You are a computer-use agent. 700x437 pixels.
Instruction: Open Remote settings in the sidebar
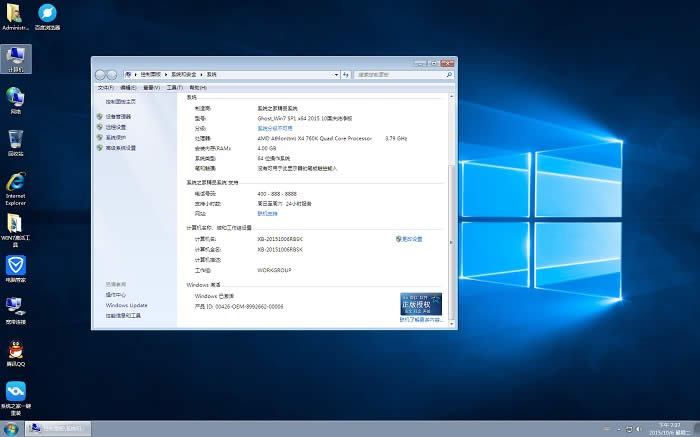(117, 127)
